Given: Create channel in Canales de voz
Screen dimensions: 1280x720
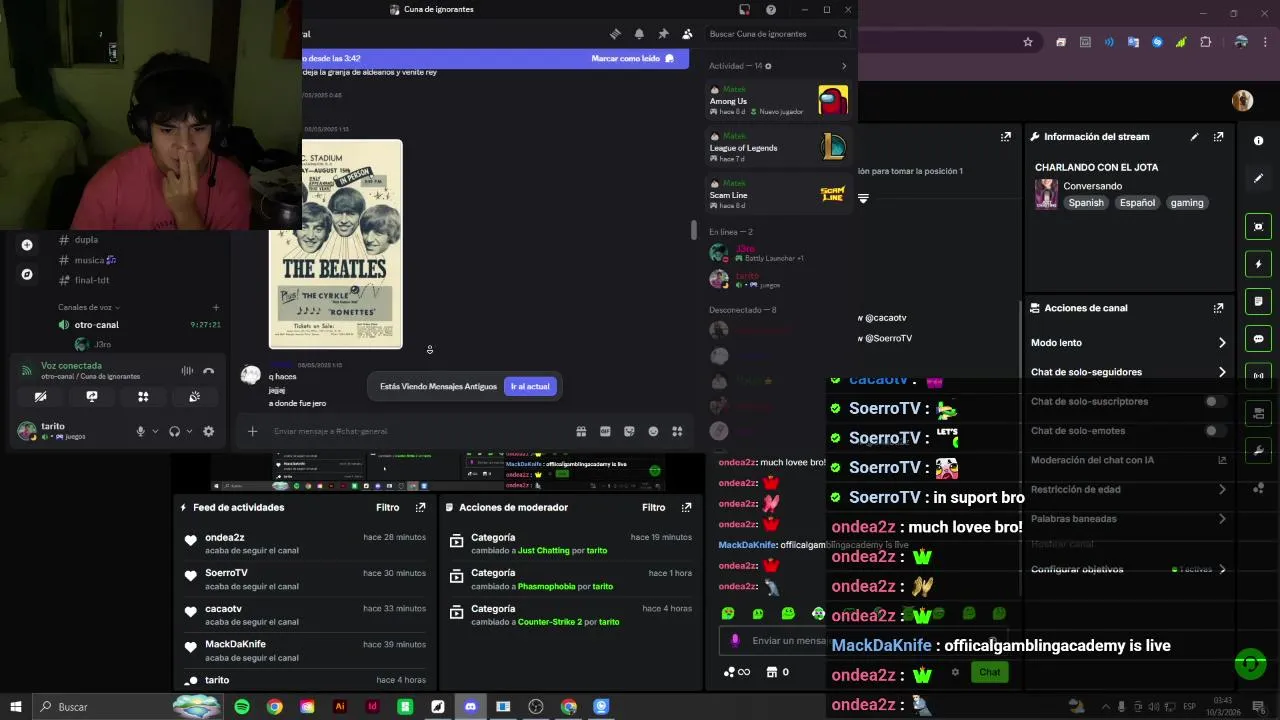Looking at the screenshot, I should (216, 307).
